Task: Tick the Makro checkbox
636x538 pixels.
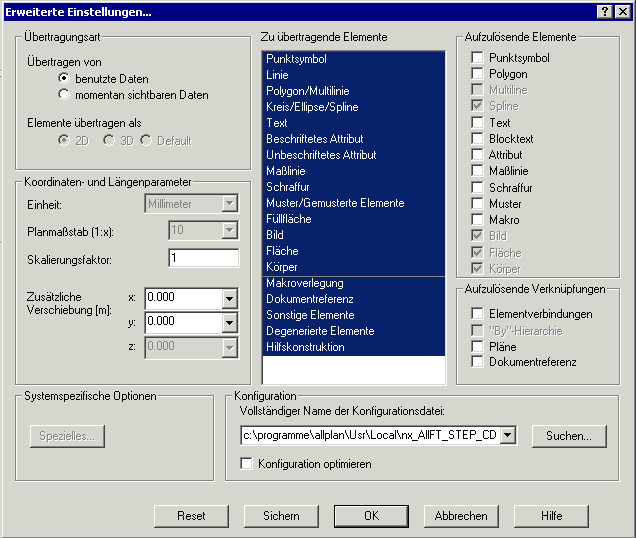Action: [x=477, y=220]
